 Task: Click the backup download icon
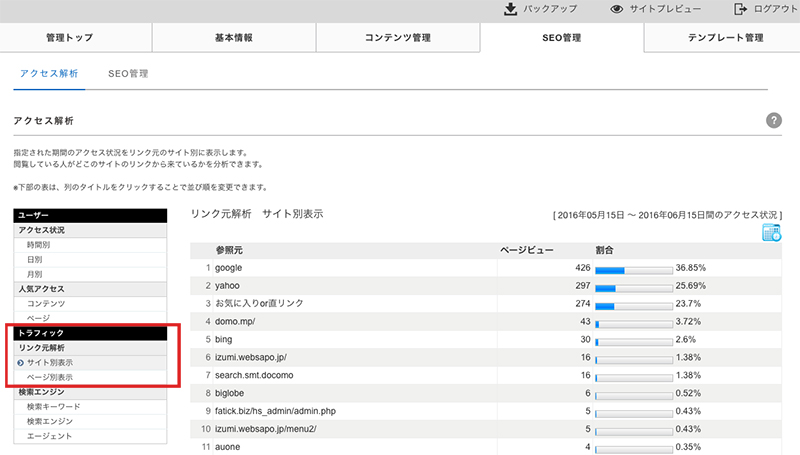(x=510, y=10)
